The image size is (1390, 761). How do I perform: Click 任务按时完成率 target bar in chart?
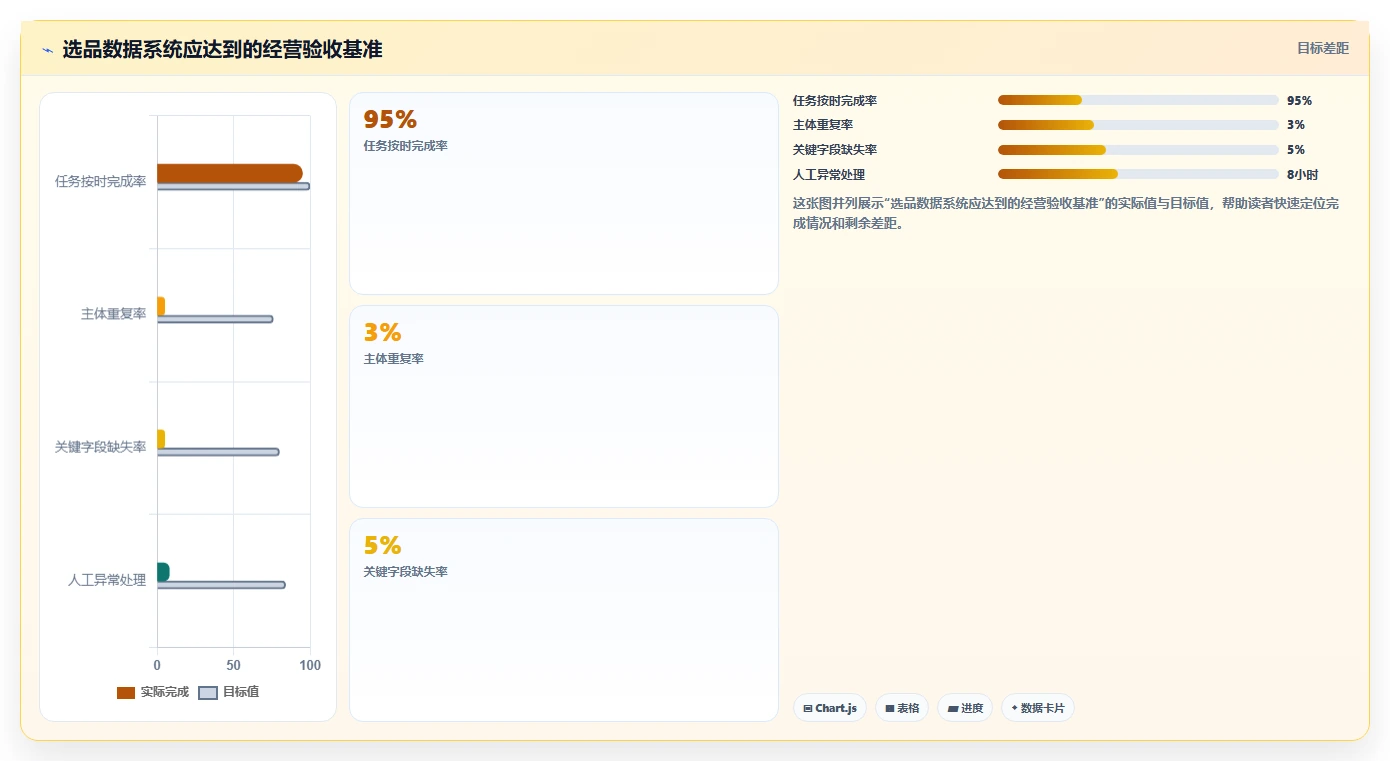click(233, 186)
